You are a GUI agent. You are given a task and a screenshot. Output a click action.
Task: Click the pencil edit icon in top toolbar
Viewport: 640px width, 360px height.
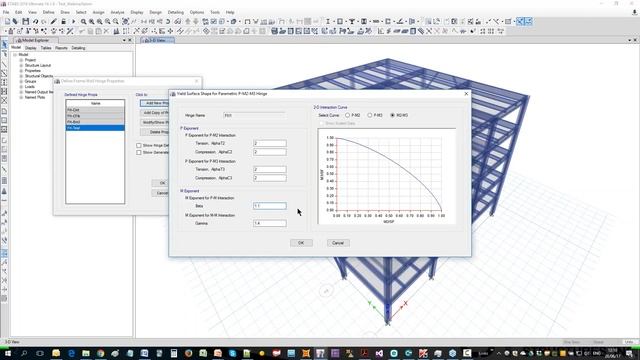[x=53, y=21]
